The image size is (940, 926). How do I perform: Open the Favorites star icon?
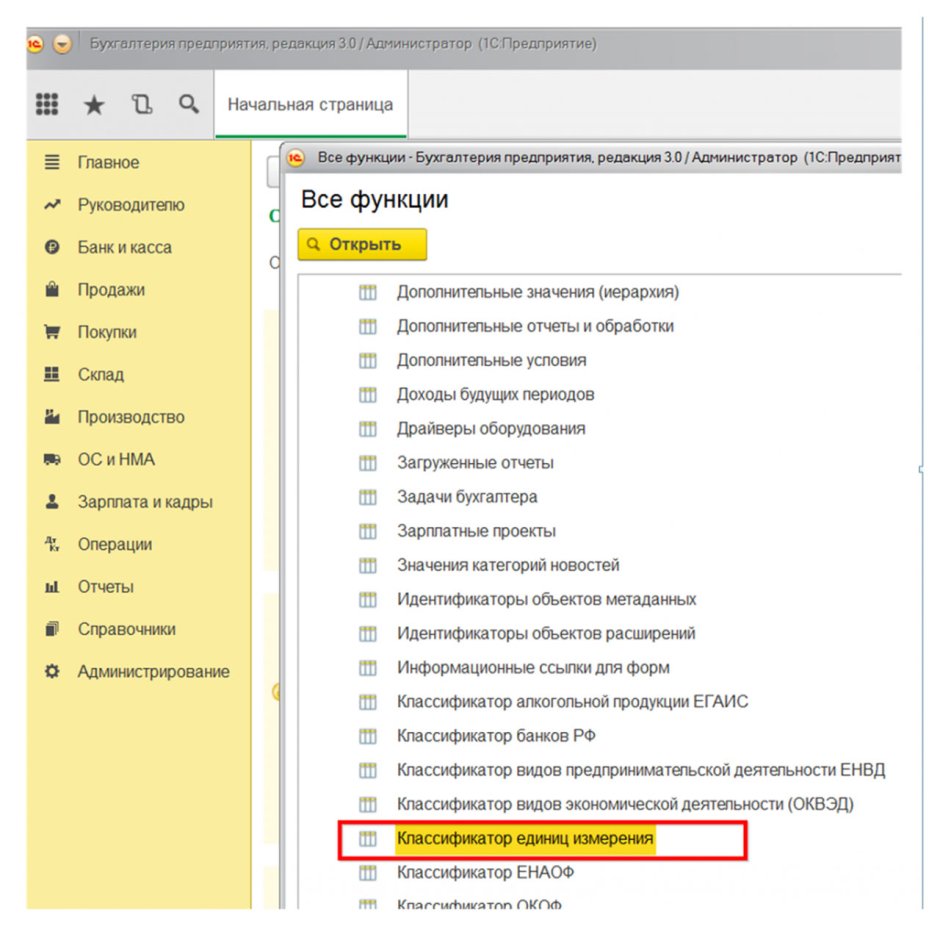[94, 105]
